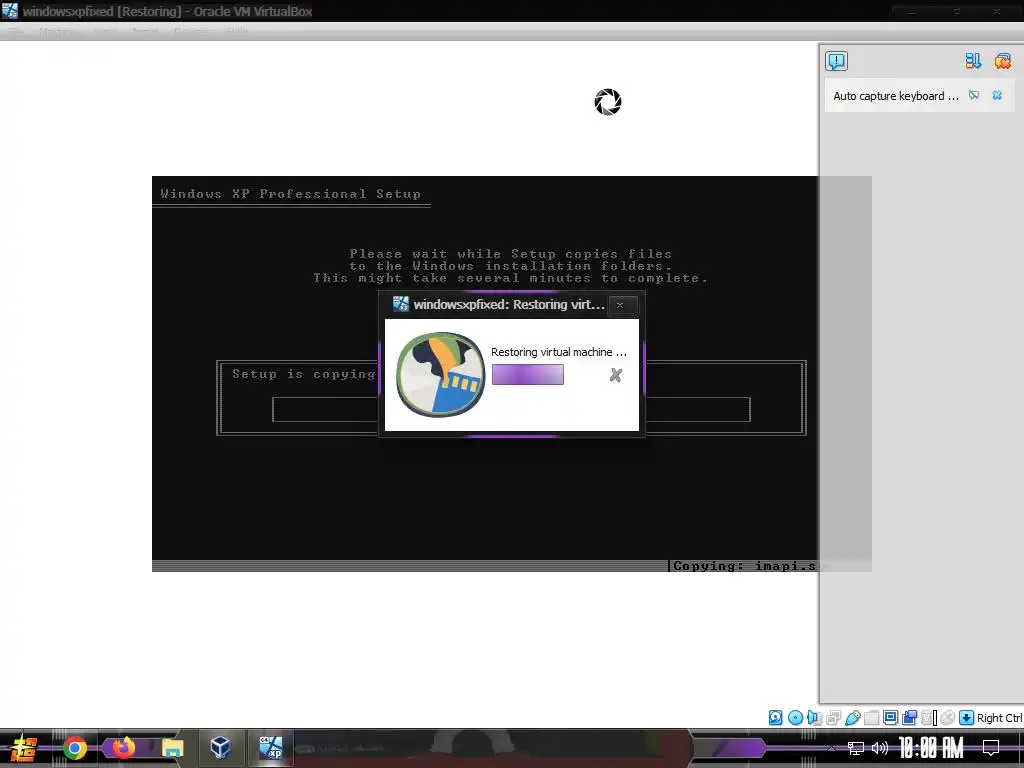Click the notification sort order icon

(973, 61)
